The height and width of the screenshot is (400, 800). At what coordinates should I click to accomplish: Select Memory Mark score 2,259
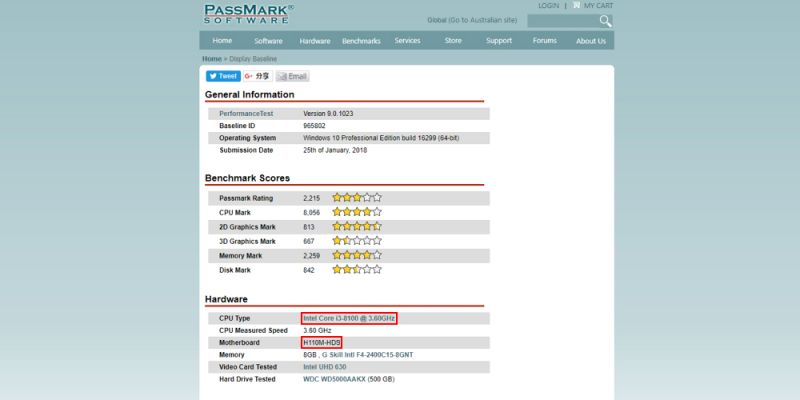point(311,256)
